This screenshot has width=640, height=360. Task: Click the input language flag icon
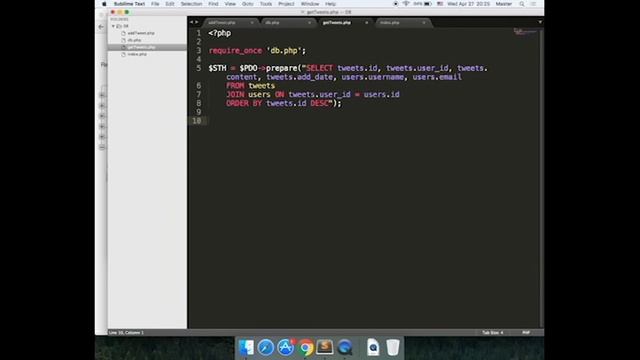440,4
